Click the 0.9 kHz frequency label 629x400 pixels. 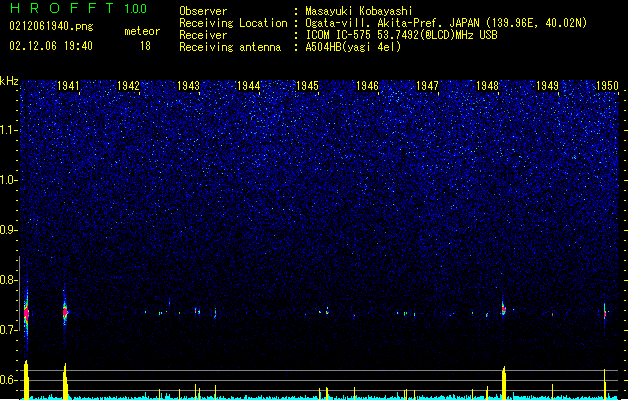point(8,230)
